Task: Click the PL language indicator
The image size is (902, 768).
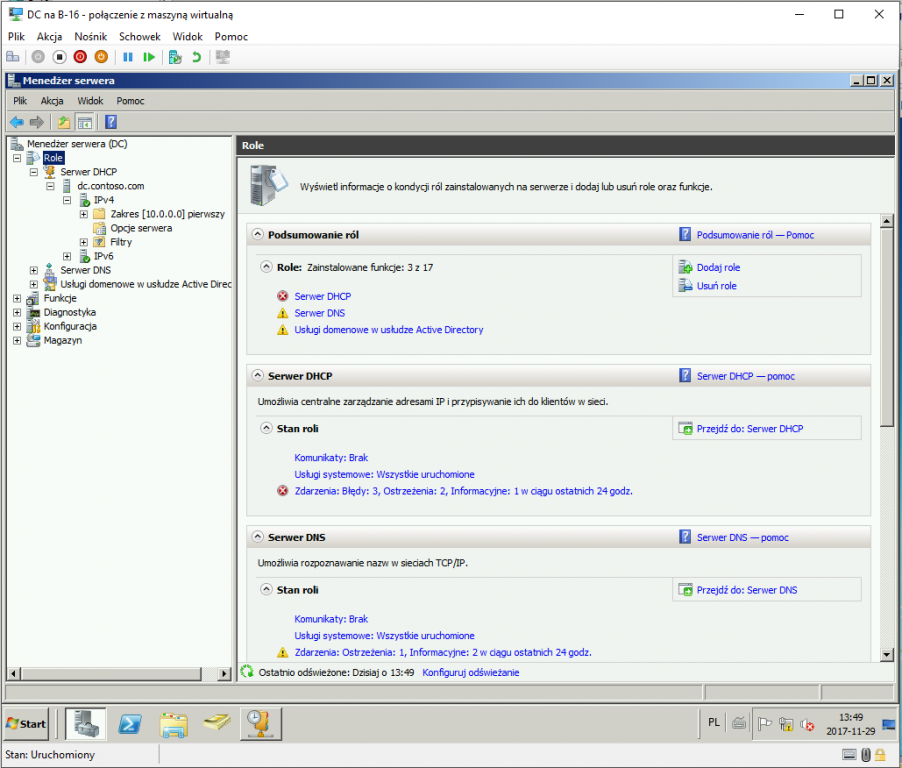Action: (x=714, y=723)
